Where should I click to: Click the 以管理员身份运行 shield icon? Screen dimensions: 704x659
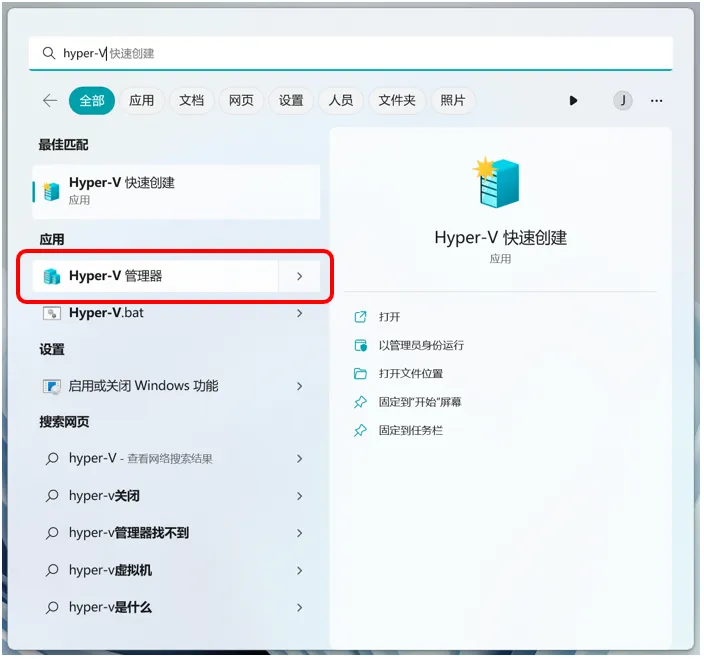[x=361, y=345]
